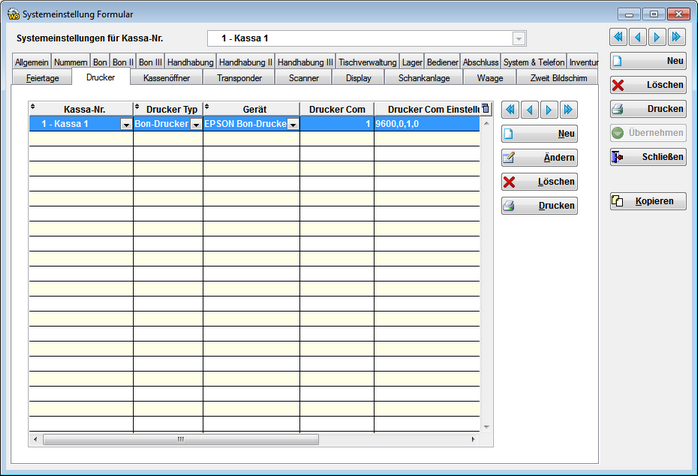The height and width of the screenshot is (476, 698).
Task: Jump to first Kassa record (top navigation)
Action: pyautogui.click(x=618, y=37)
